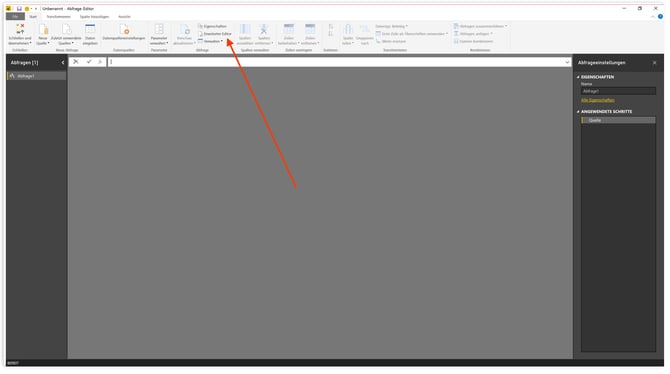Open Verwalten dropdown in Abfrage group
This screenshot has height=374, width=670.
pos(210,41)
